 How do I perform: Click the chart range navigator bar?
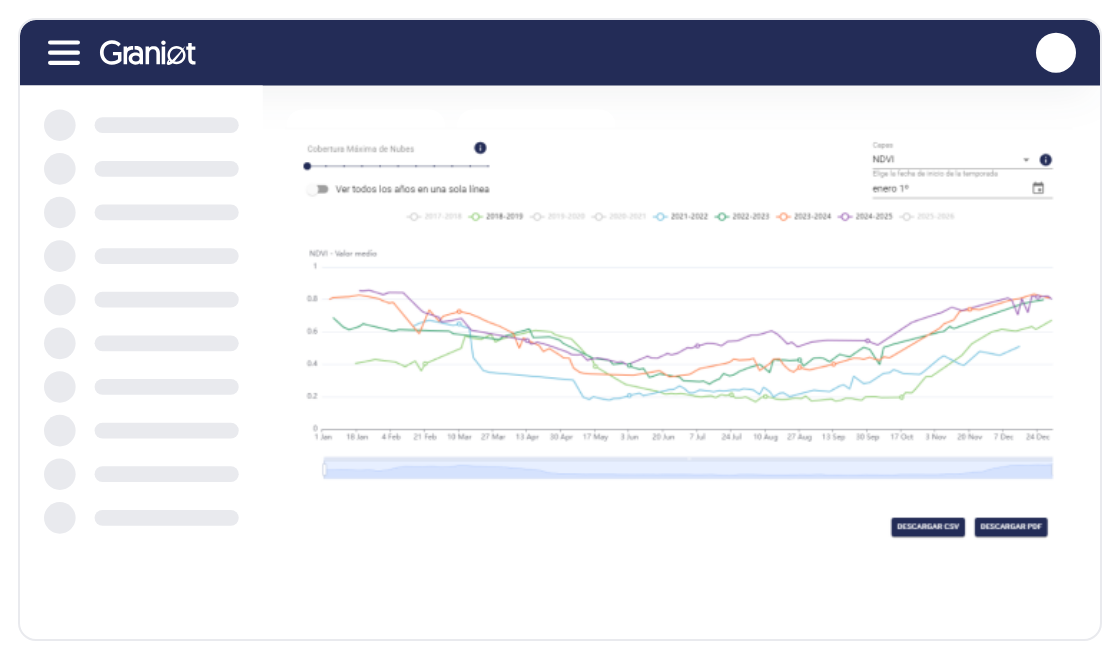tap(688, 468)
